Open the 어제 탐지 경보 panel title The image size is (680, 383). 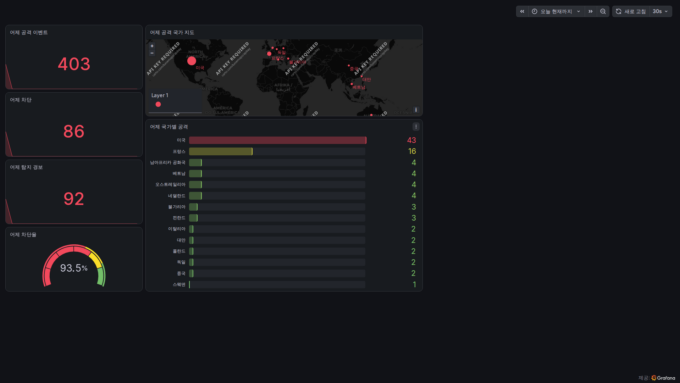pyautogui.click(x=26, y=167)
